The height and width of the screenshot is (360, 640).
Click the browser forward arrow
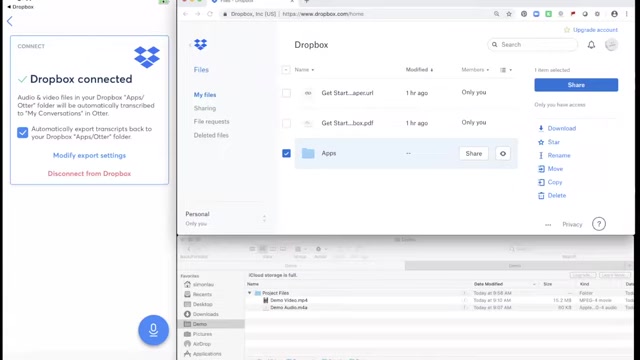point(198,14)
